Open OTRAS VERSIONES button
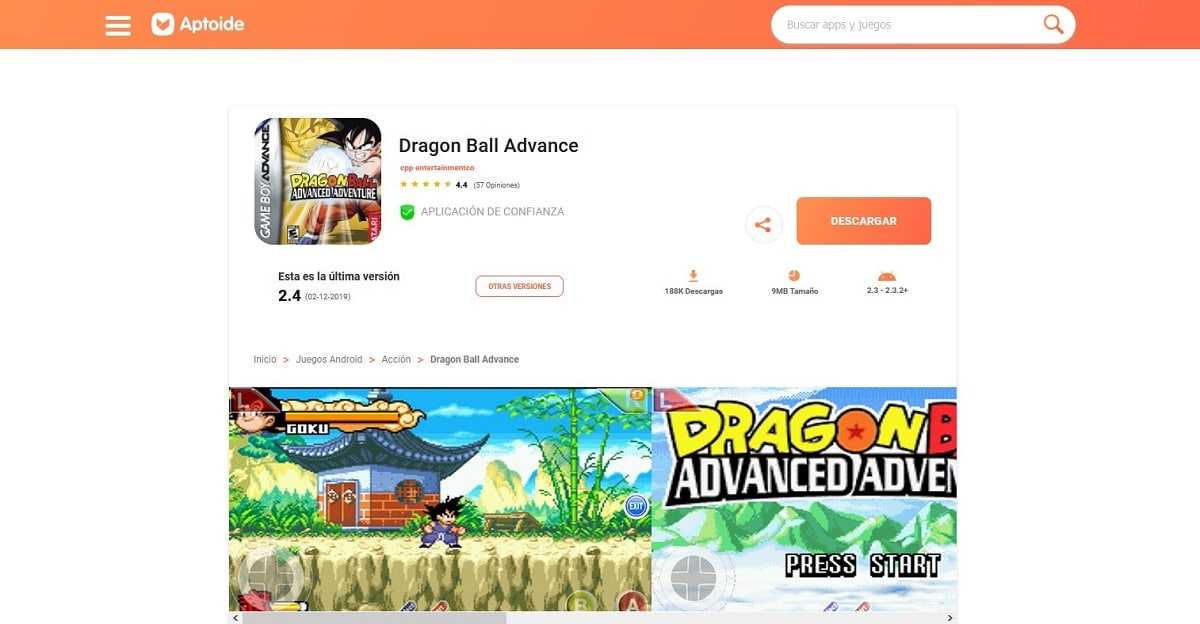This screenshot has width=1200, height=624. (x=519, y=286)
